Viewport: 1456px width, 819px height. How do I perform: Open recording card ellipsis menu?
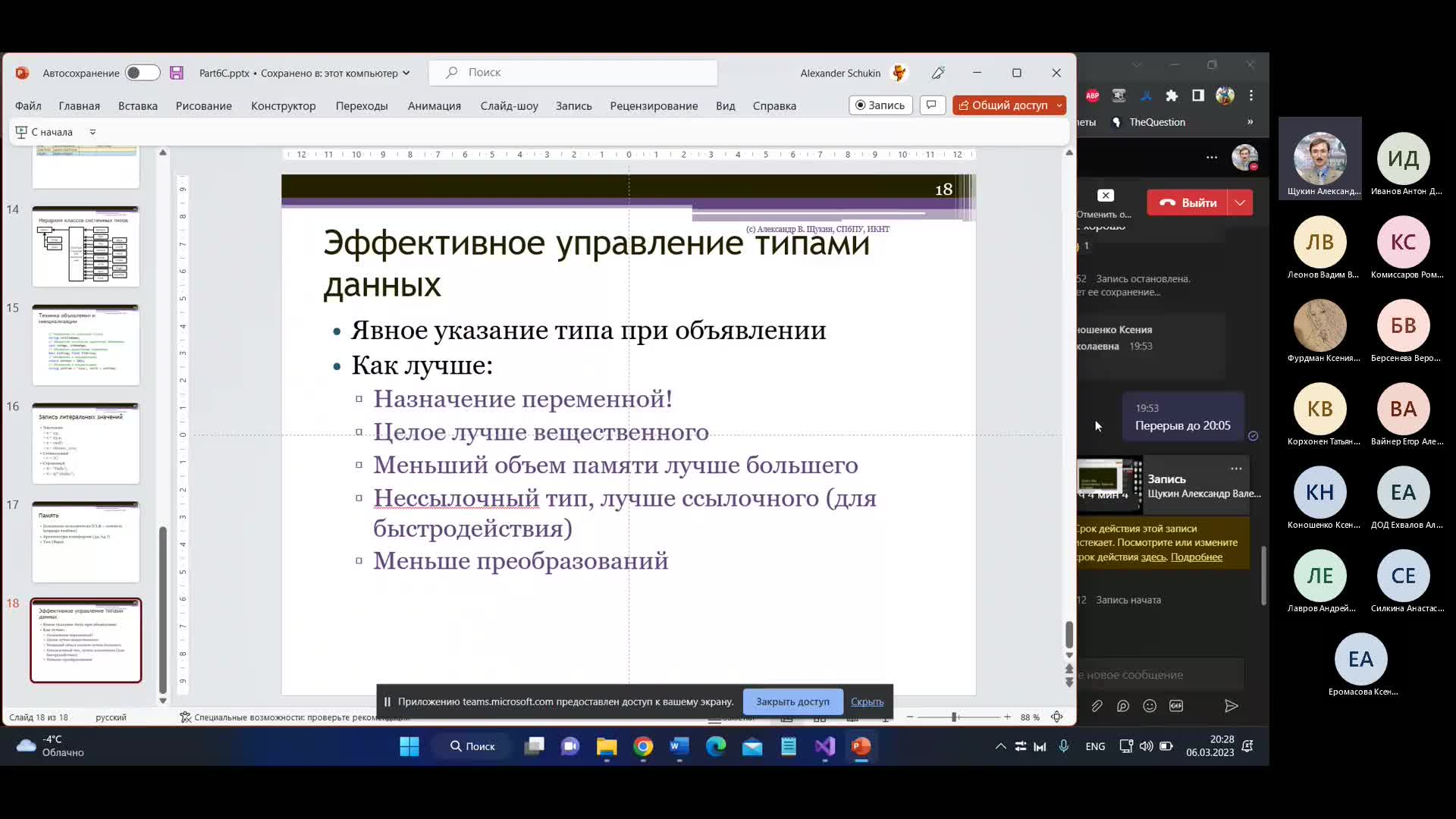(x=1236, y=469)
